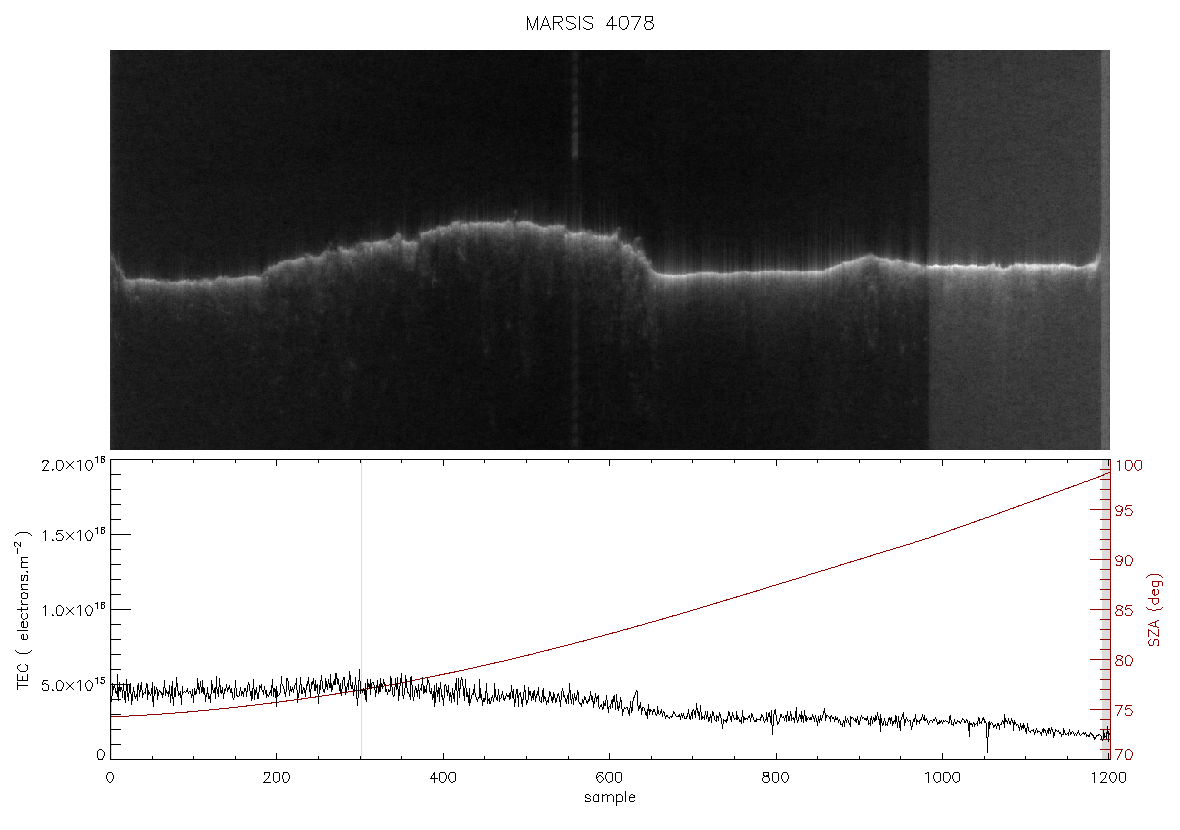
Task: Click the x-axis tick label 1200
Action: 1109,777
